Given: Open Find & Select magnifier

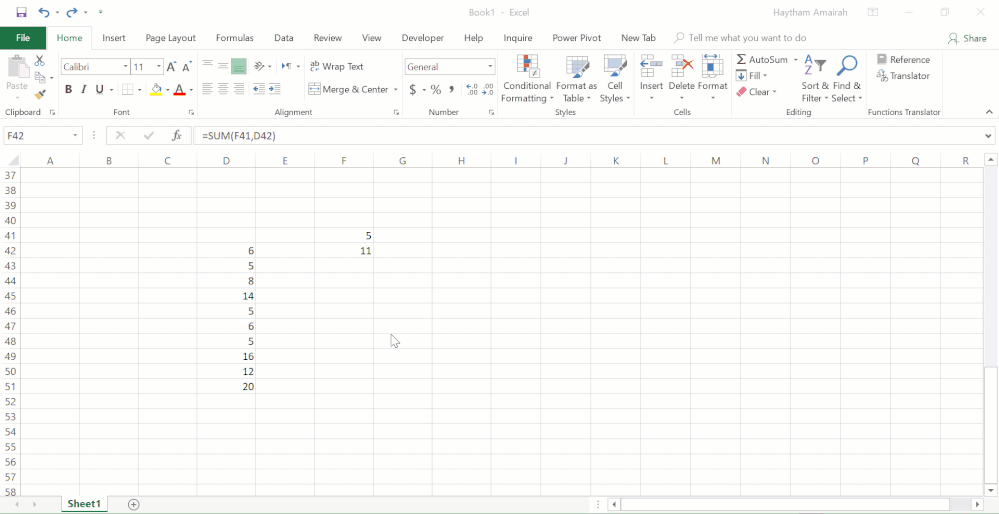Looking at the screenshot, I should (847, 80).
